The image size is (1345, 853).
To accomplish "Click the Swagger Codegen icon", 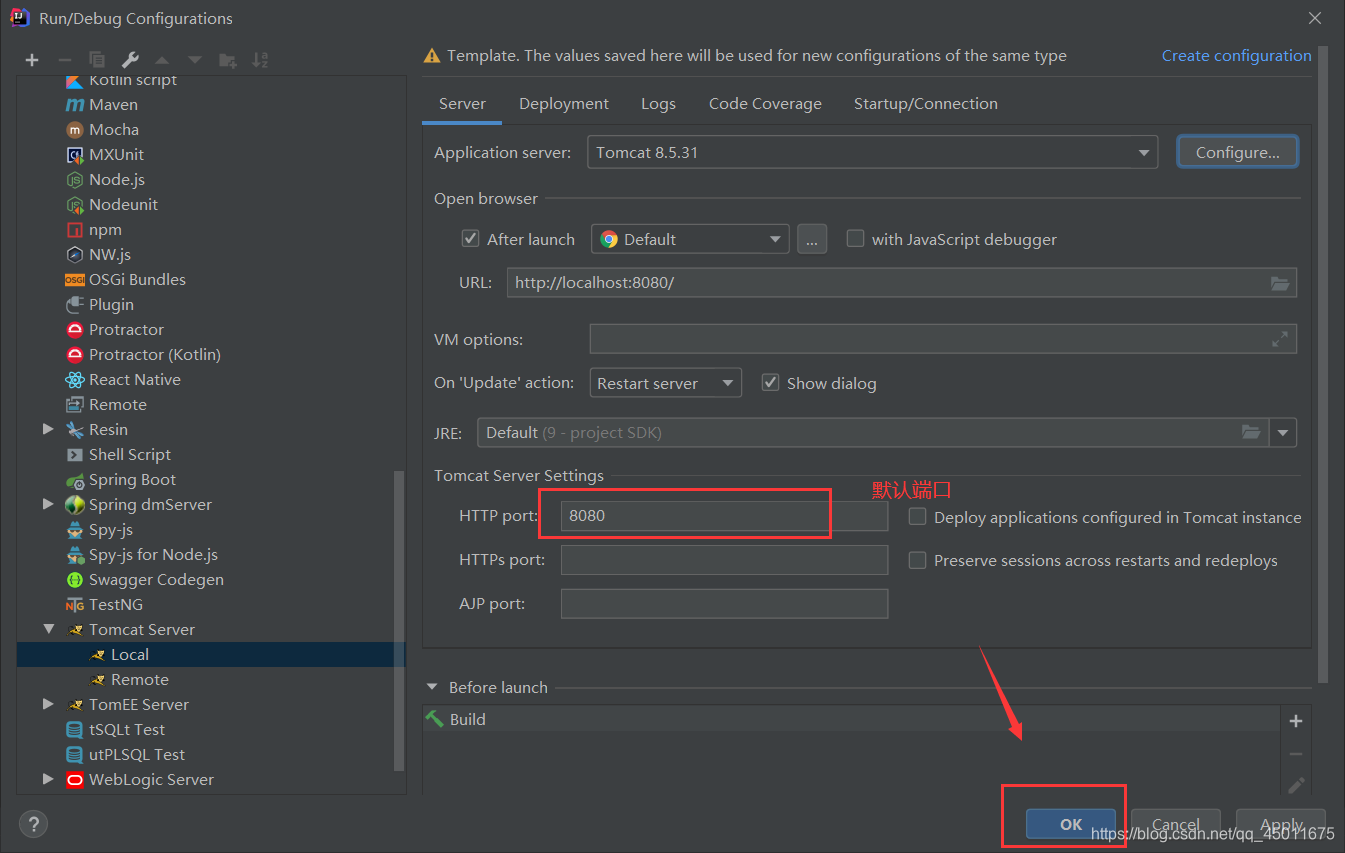I will pos(75,580).
